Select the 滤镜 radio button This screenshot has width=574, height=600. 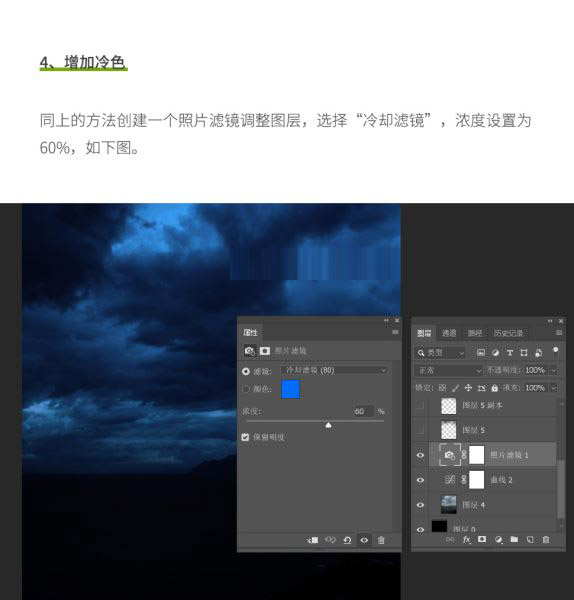click(246, 371)
